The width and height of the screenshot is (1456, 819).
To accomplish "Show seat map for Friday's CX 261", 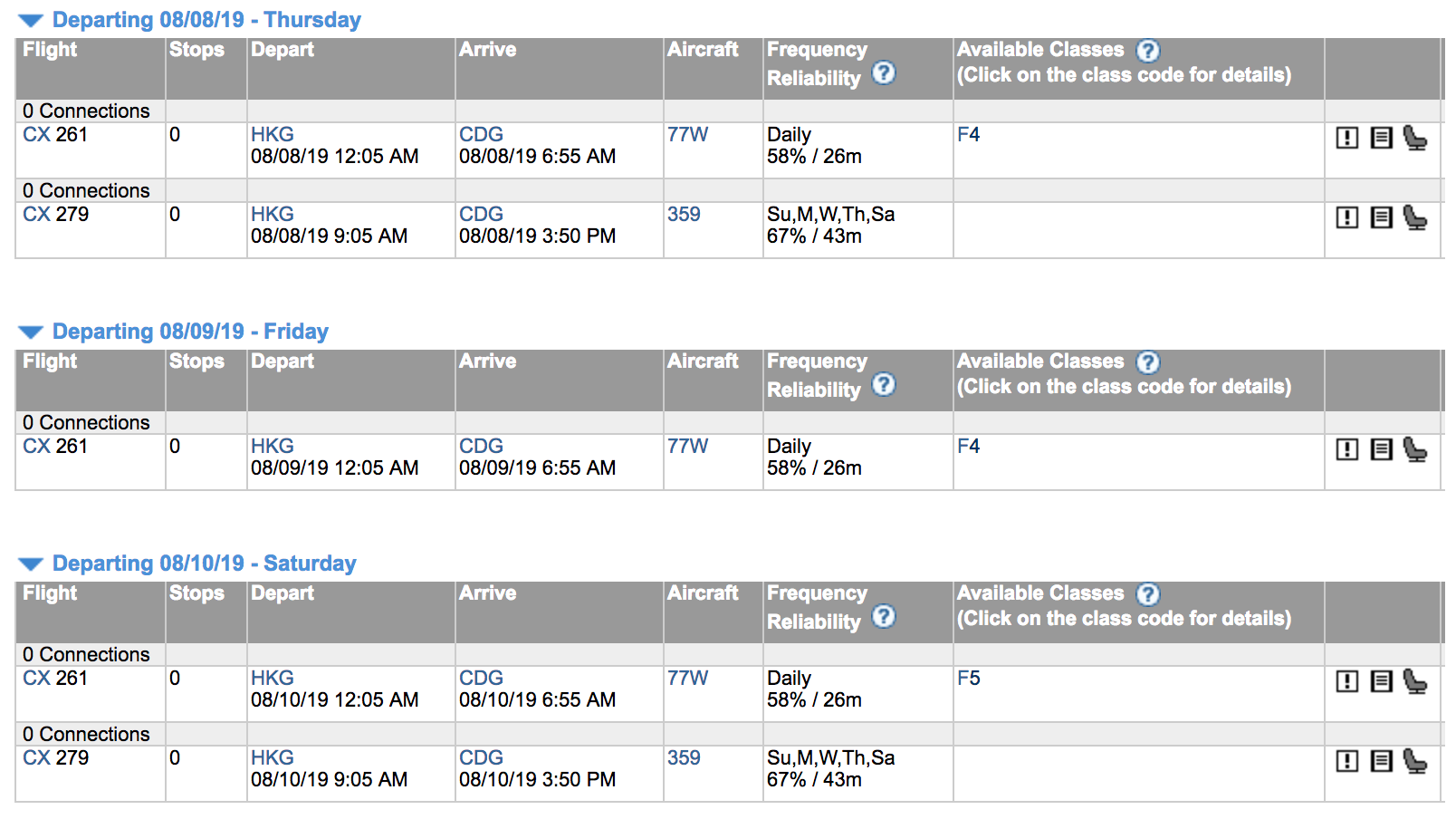I will tap(1414, 449).
